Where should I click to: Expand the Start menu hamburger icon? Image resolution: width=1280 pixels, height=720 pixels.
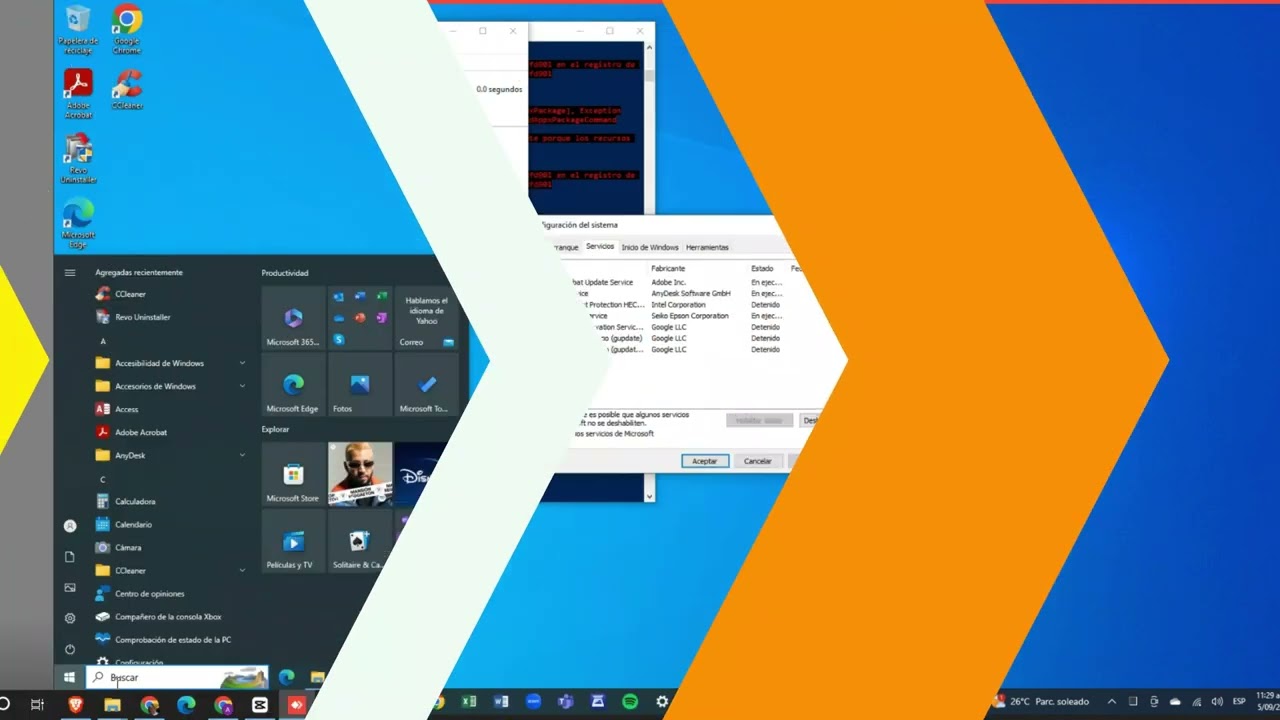pos(70,272)
